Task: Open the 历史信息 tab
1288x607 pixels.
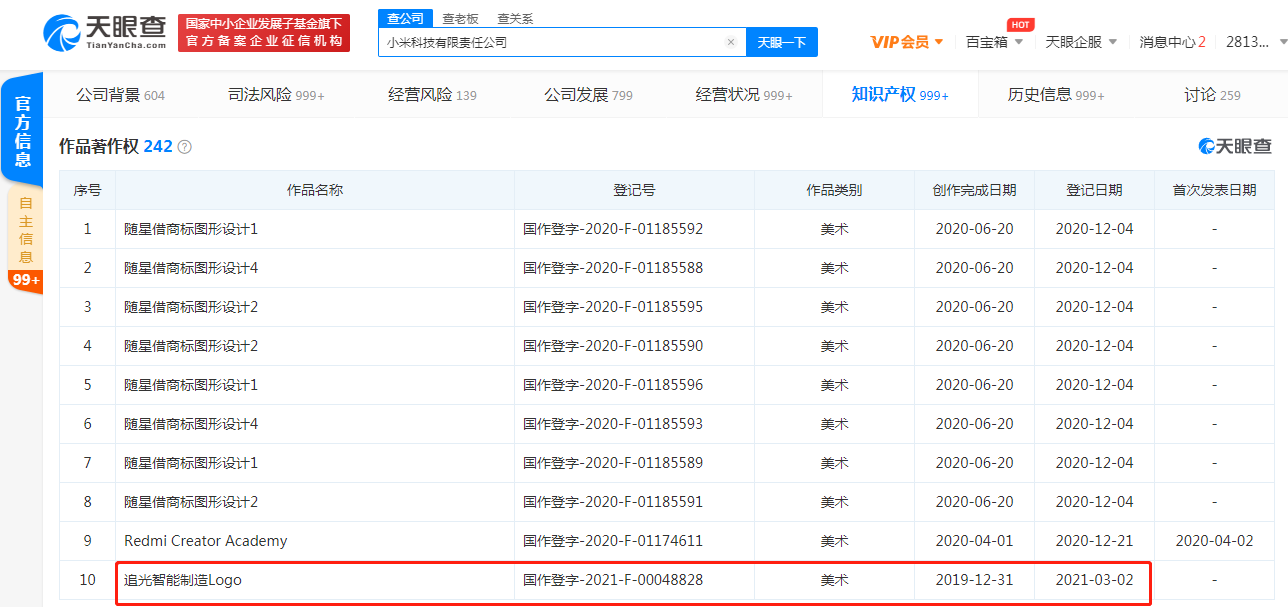Action: click(1056, 95)
